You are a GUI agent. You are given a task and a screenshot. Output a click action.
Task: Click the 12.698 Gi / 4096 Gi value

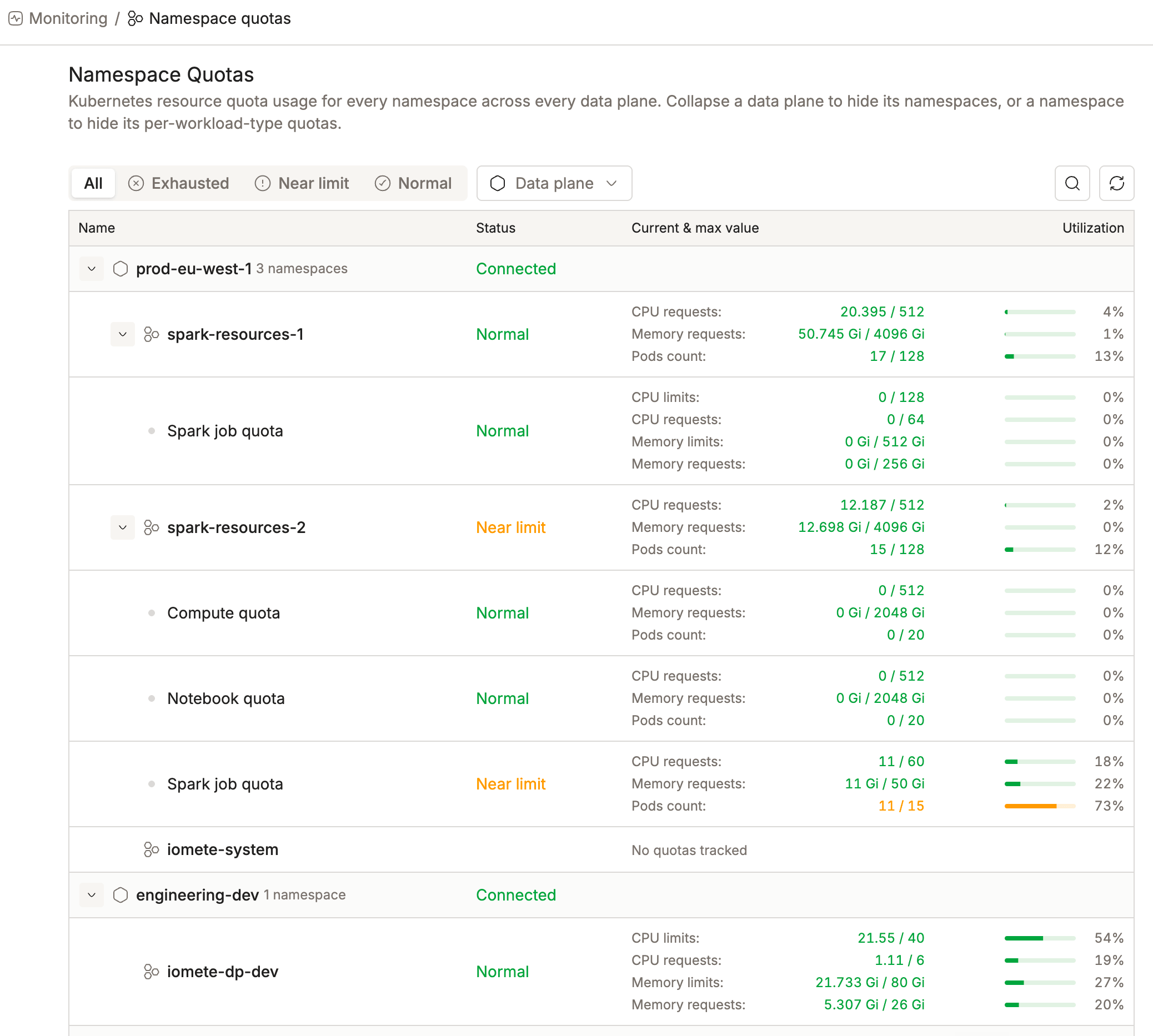(861, 527)
